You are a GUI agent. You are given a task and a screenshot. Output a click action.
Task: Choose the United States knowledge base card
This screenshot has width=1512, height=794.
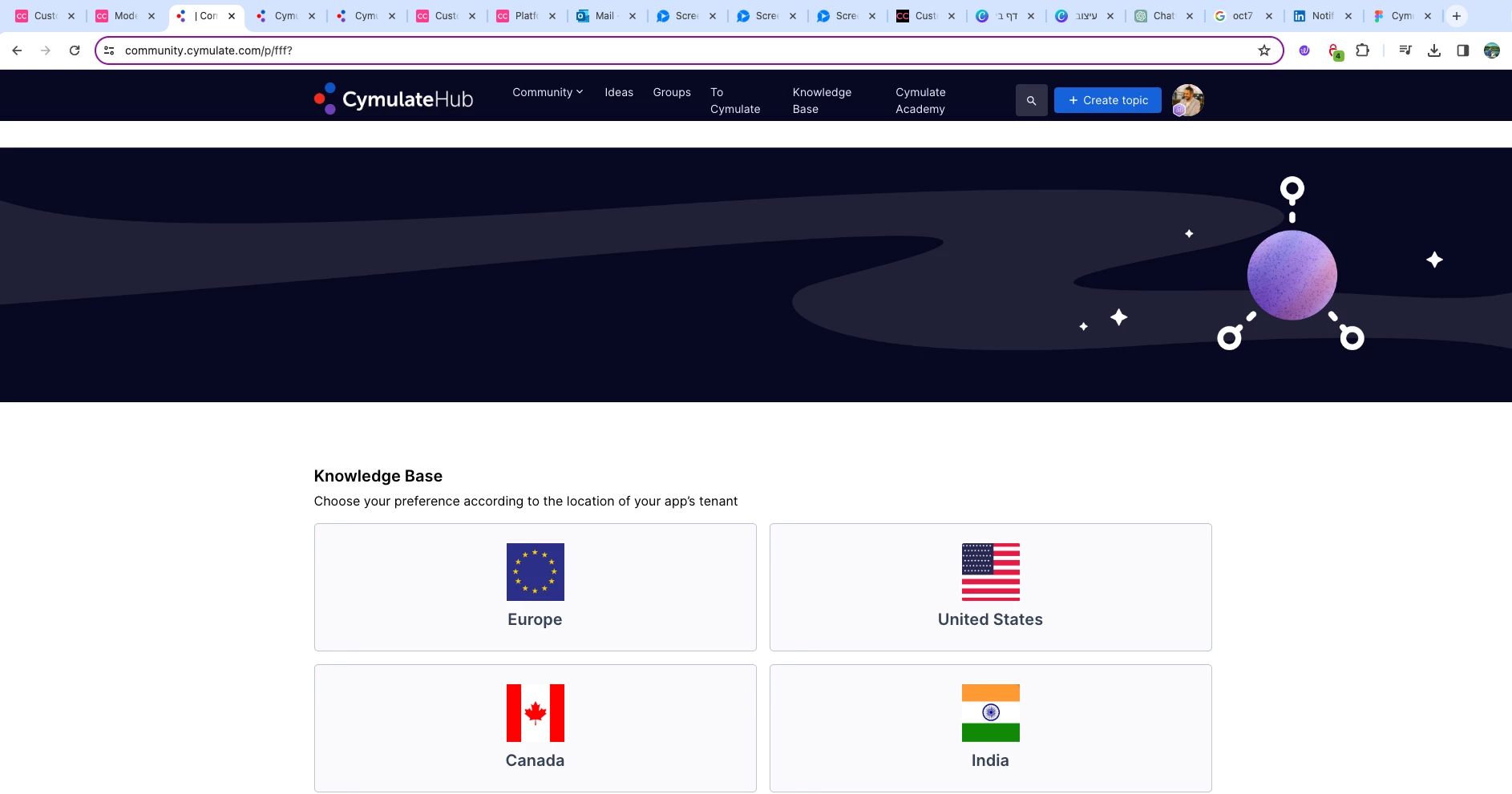(991, 587)
